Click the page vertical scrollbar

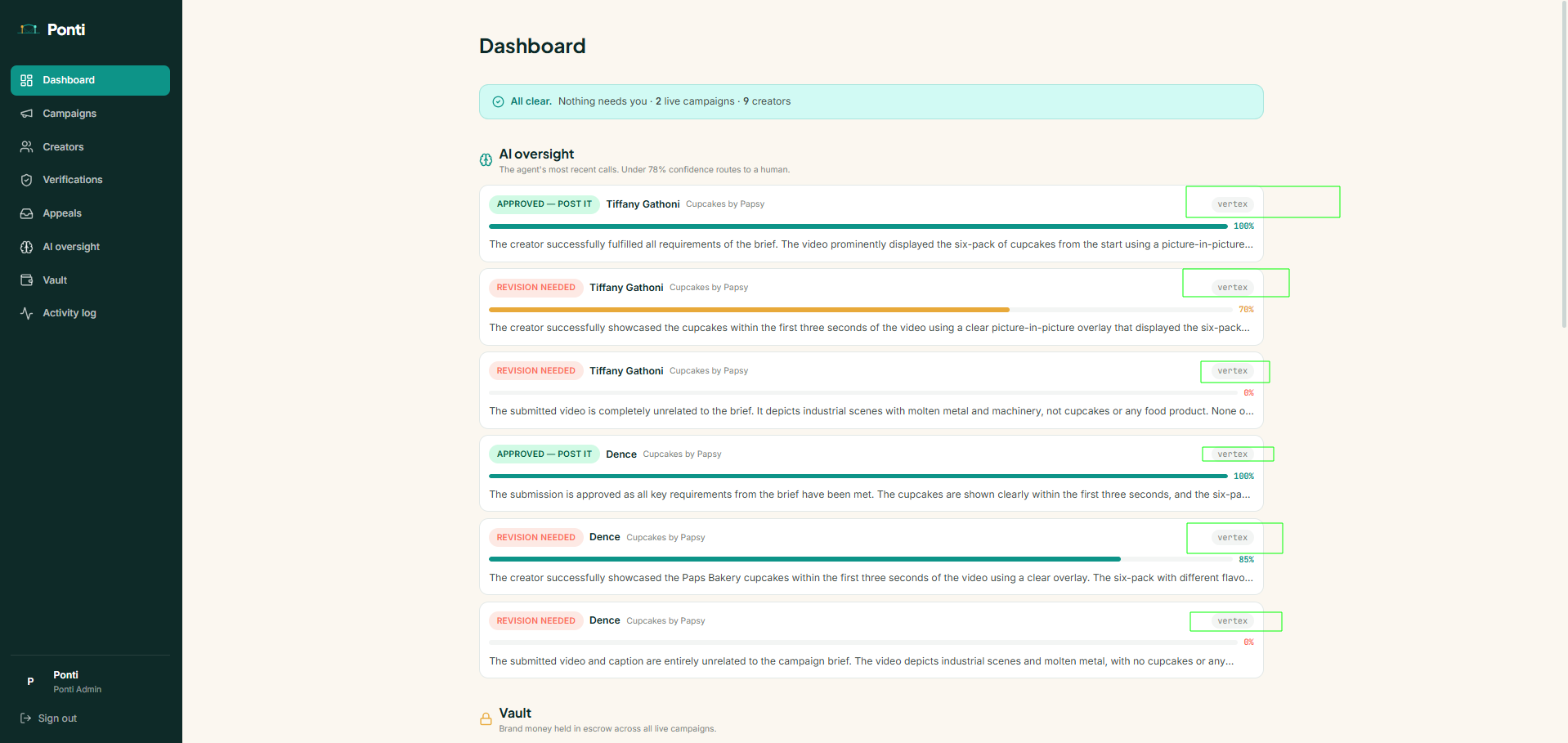(1564, 163)
